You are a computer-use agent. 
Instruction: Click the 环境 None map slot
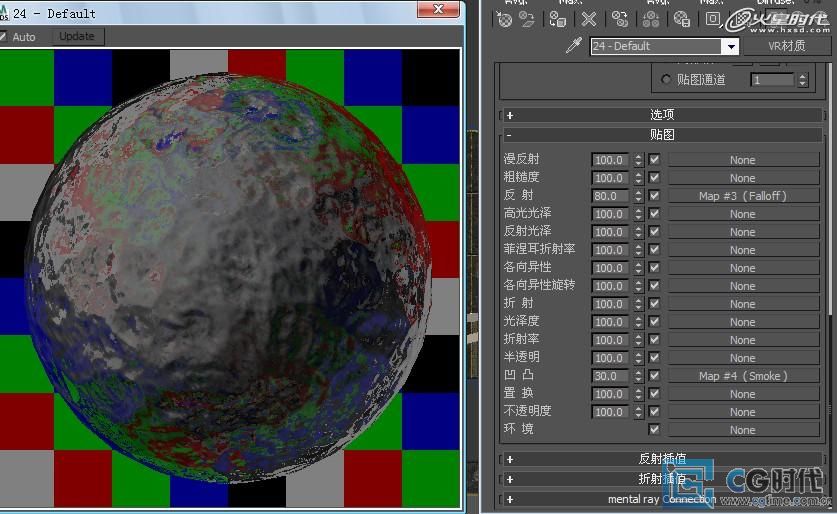(x=743, y=430)
